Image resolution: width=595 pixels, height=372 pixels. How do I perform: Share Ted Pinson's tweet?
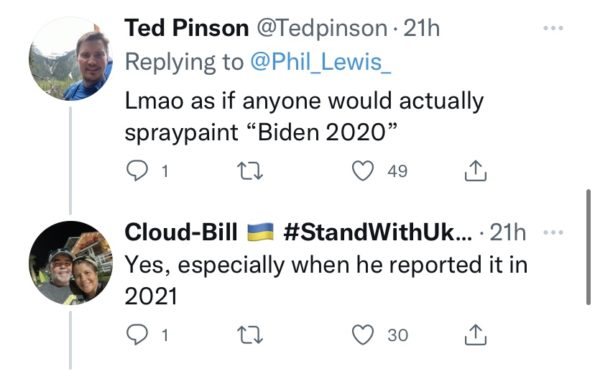[475, 171]
